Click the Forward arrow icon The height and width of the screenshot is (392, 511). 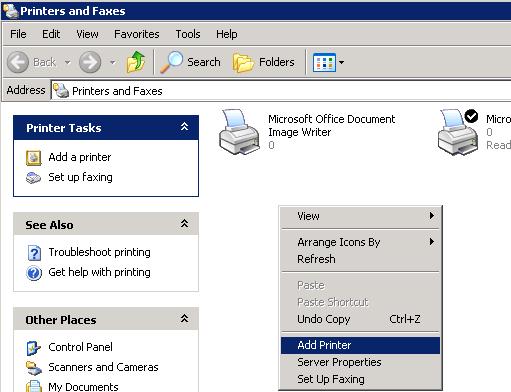[x=90, y=62]
